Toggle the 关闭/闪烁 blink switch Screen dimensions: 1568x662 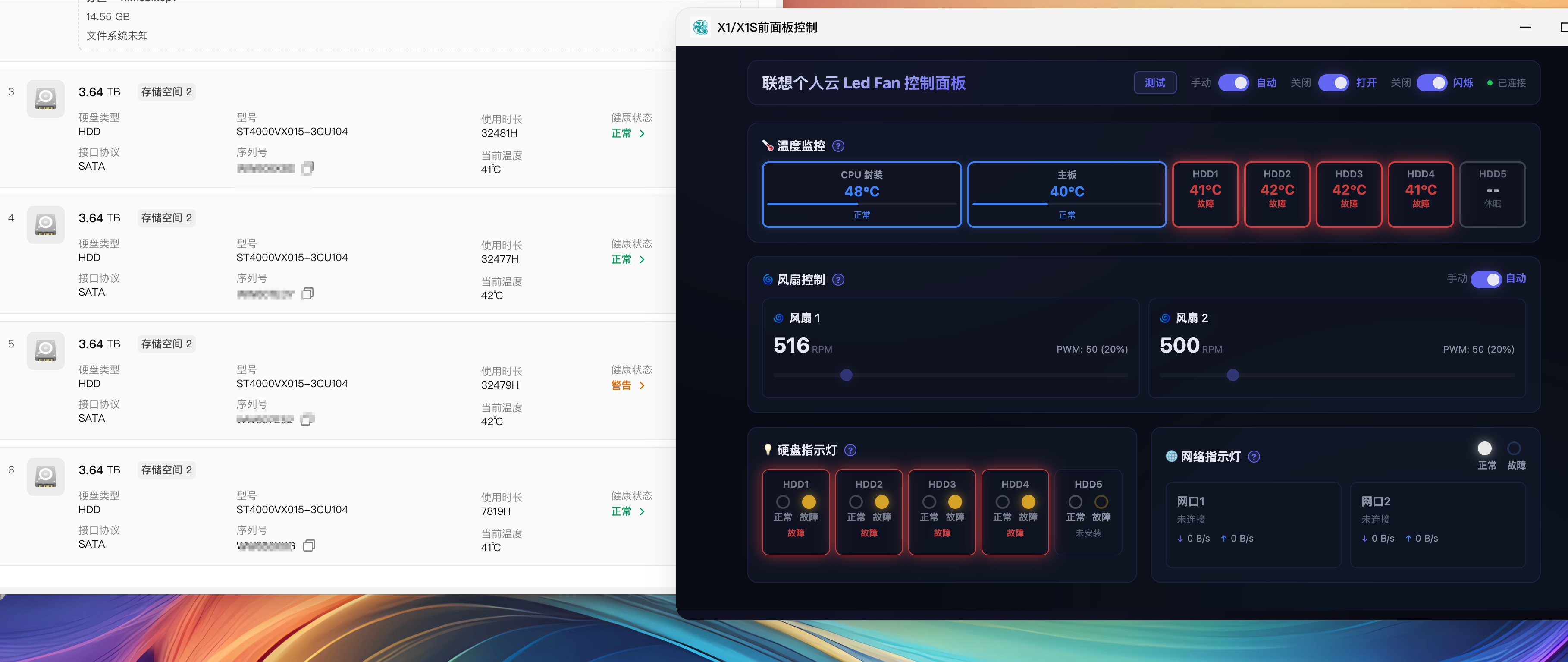point(1432,83)
